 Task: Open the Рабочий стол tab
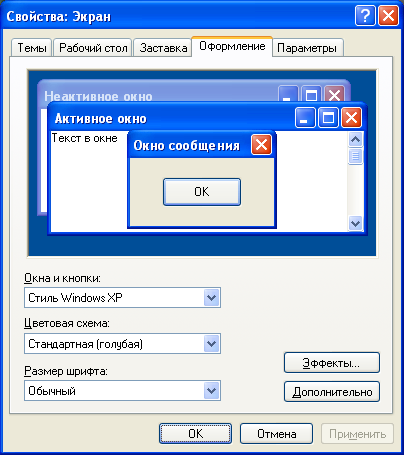[93, 48]
